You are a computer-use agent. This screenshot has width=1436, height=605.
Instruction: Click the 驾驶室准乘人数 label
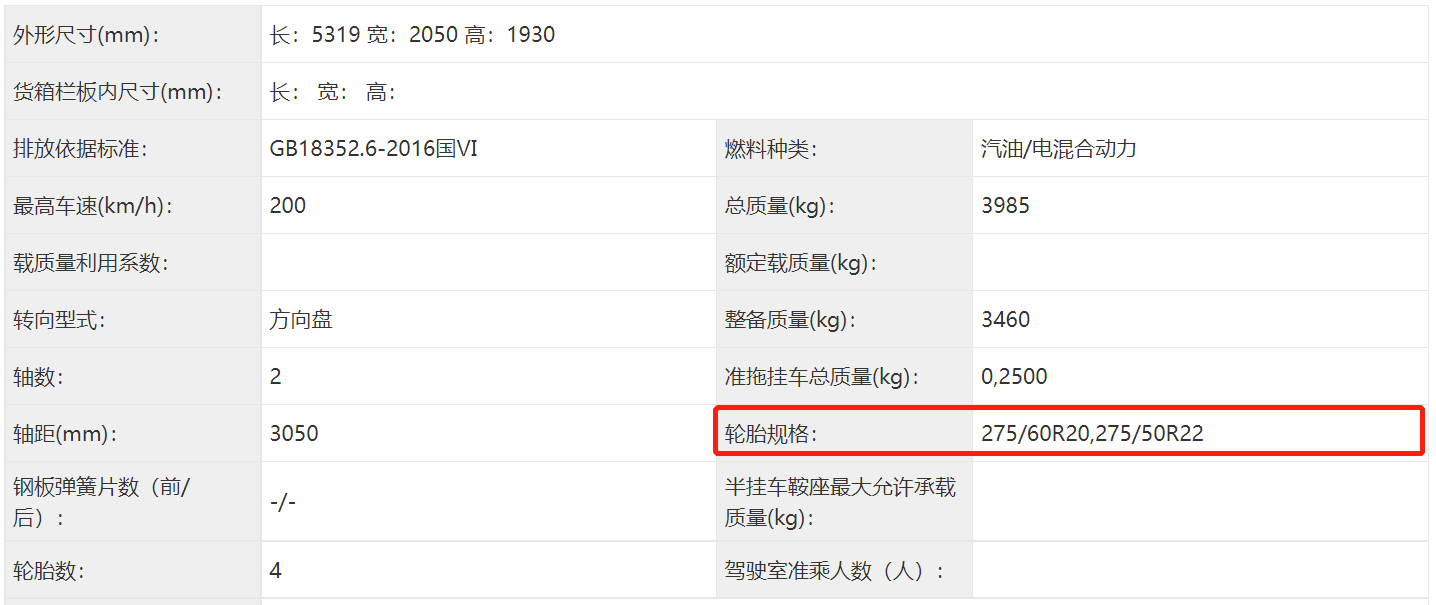835,572
